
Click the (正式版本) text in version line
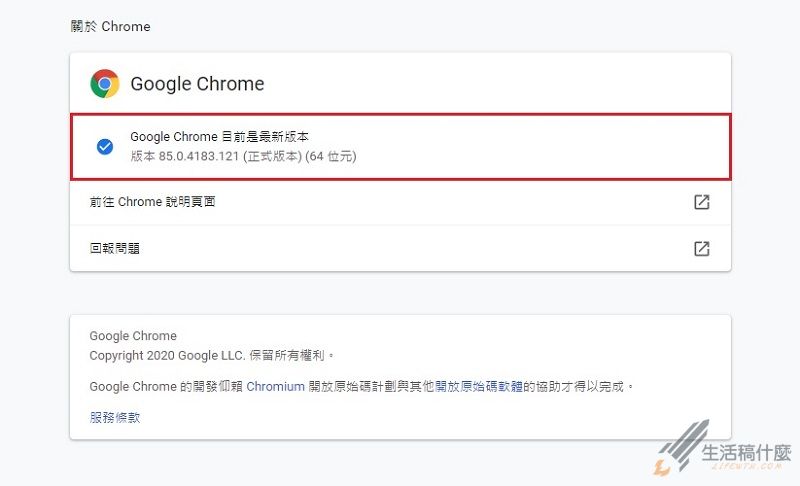click(x=272, y=156)
